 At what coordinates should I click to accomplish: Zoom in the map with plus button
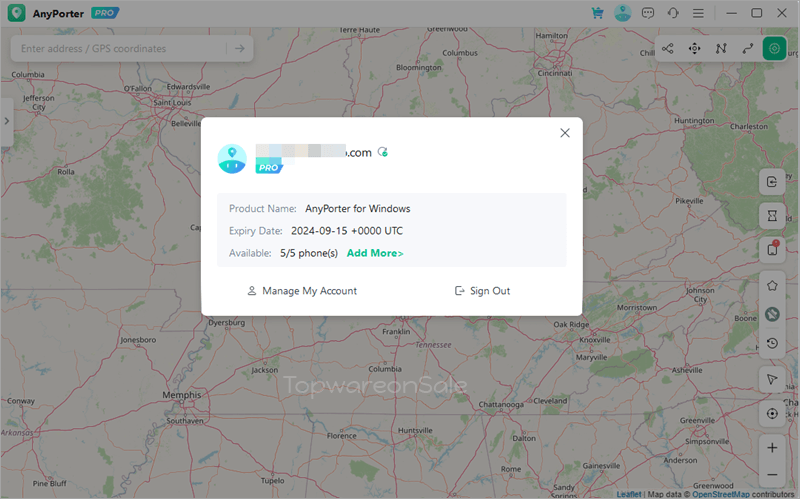(772, 448)
